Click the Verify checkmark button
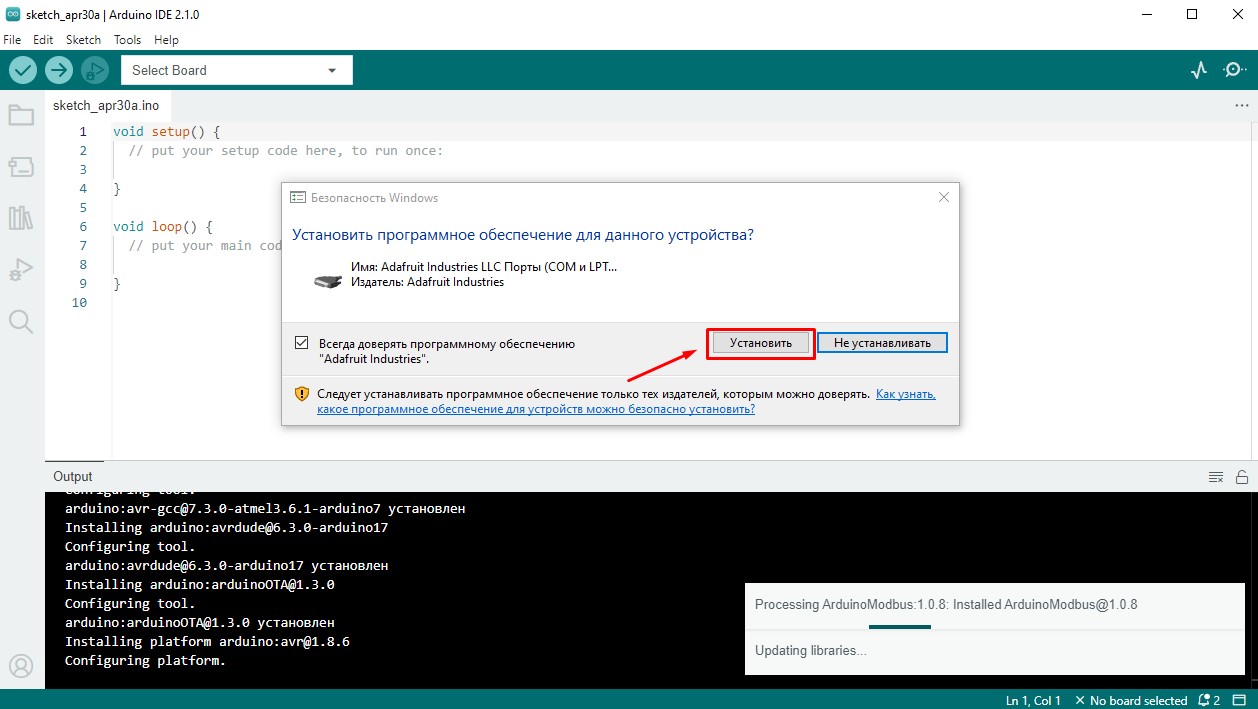The image size is (1258, 709). tap(23, 70)
